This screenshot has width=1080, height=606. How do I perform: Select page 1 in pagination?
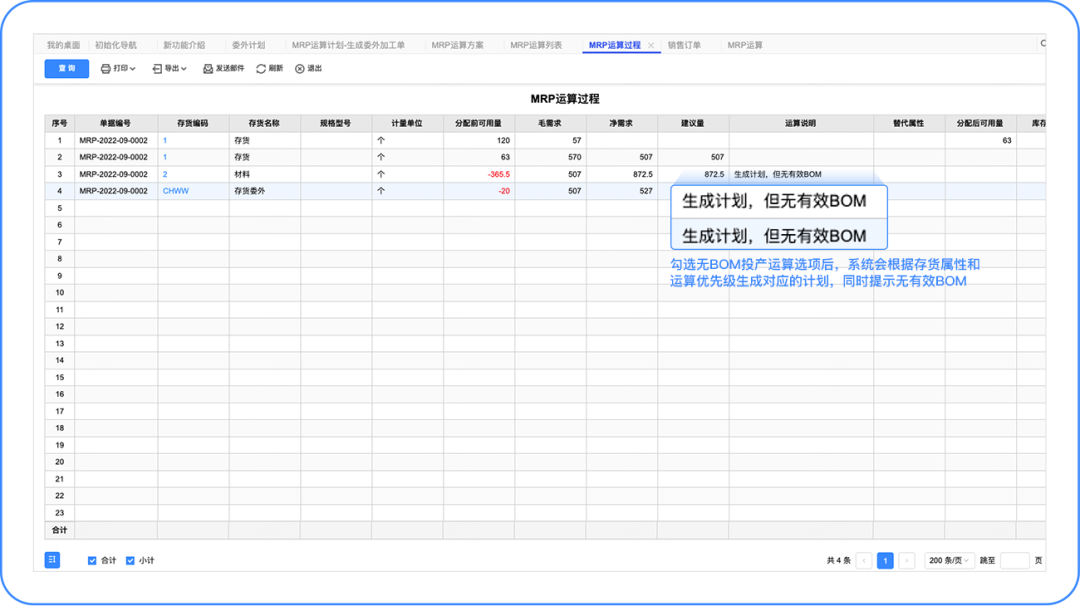point(885,561)
